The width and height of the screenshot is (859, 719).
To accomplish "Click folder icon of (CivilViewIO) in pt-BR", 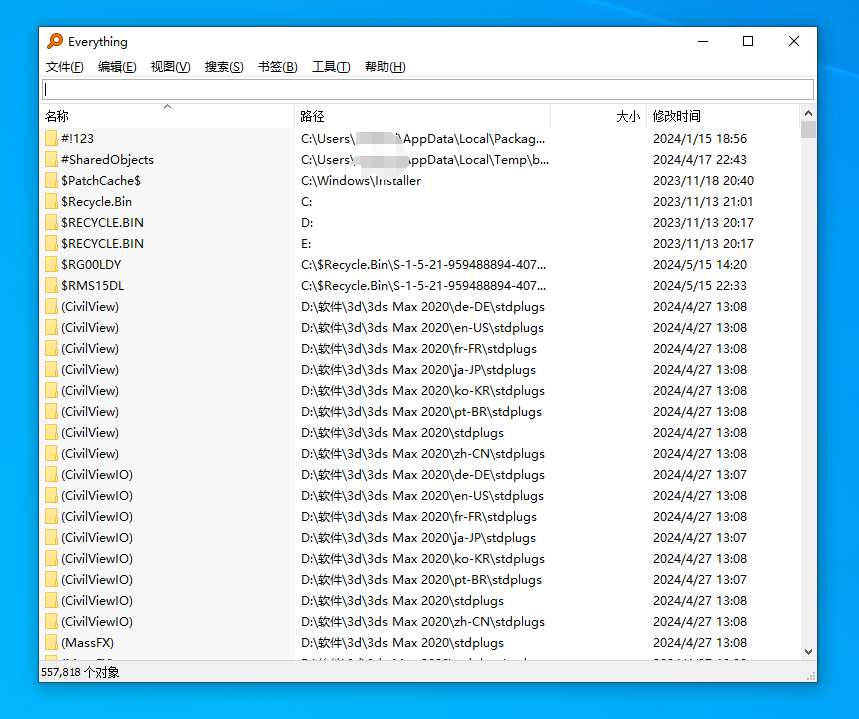I will 51,580.
